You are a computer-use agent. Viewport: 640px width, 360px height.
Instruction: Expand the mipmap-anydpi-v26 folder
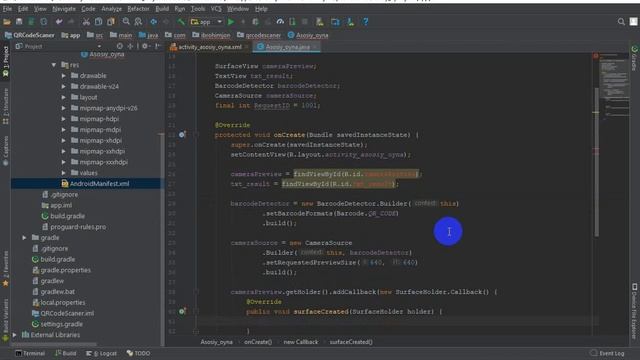coord(64,108)
